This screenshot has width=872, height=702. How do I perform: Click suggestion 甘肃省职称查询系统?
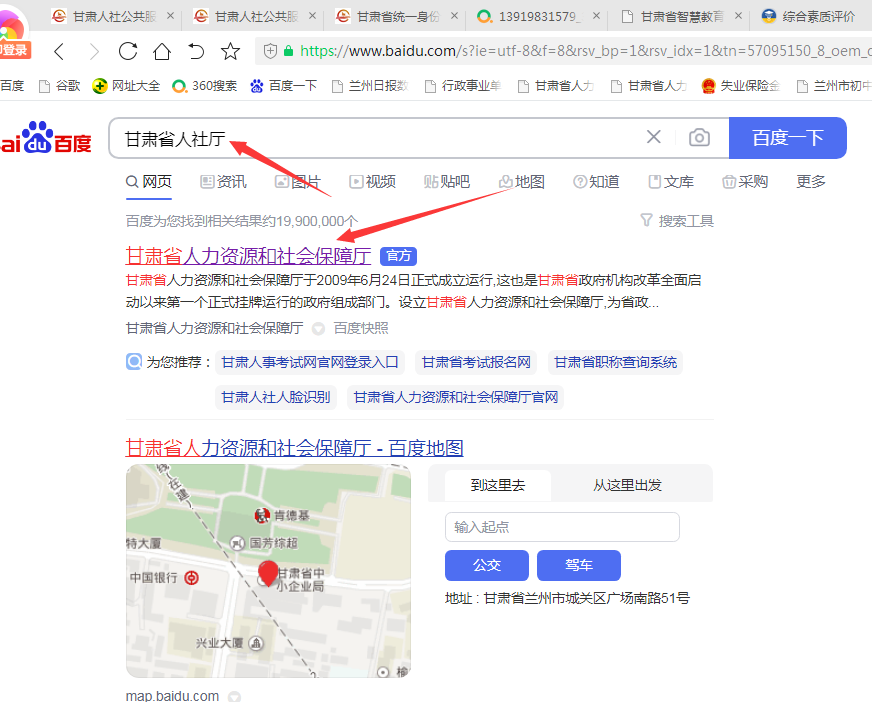(615, 362)
